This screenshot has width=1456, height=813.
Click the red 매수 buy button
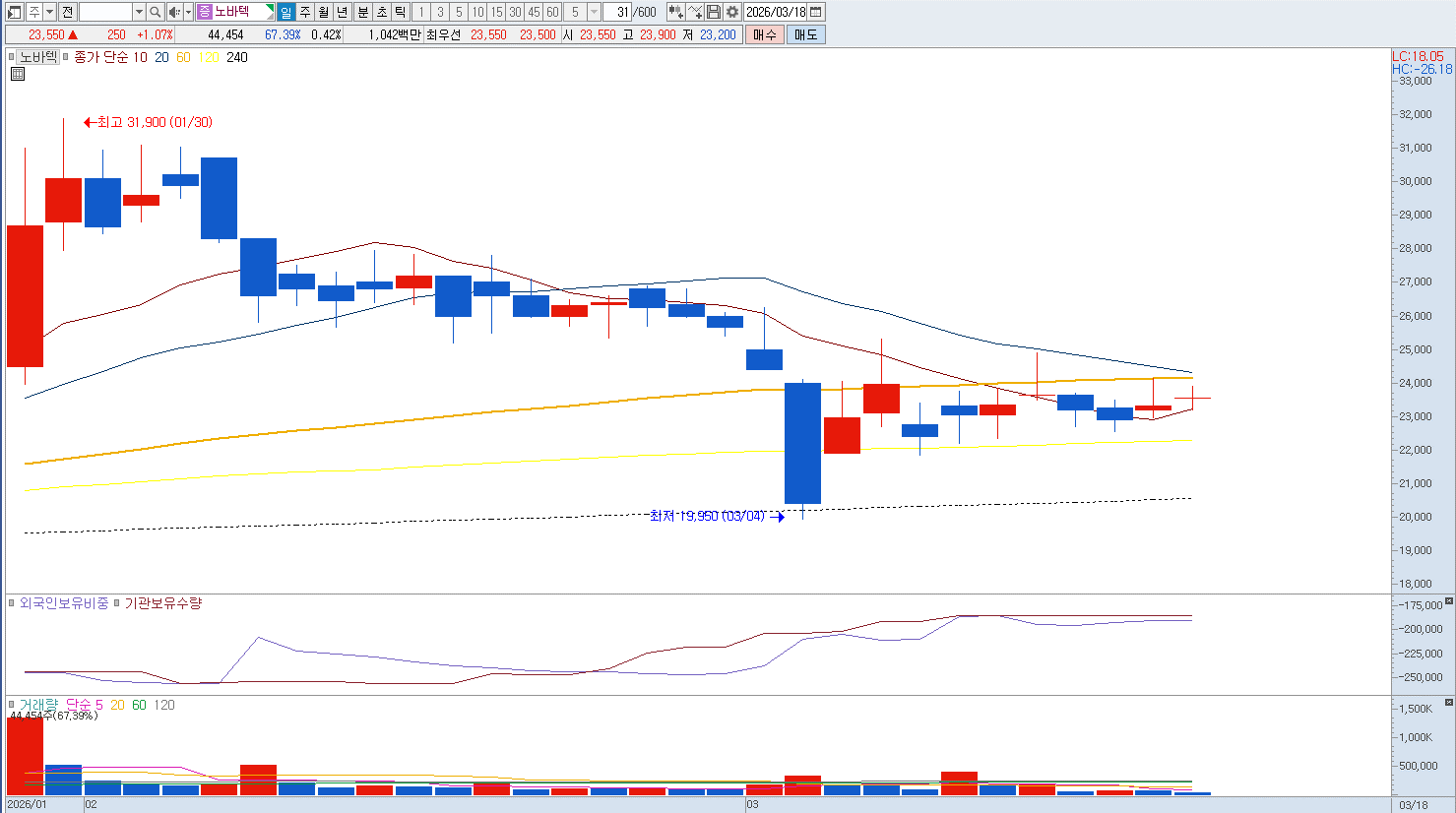coord(765,34)
